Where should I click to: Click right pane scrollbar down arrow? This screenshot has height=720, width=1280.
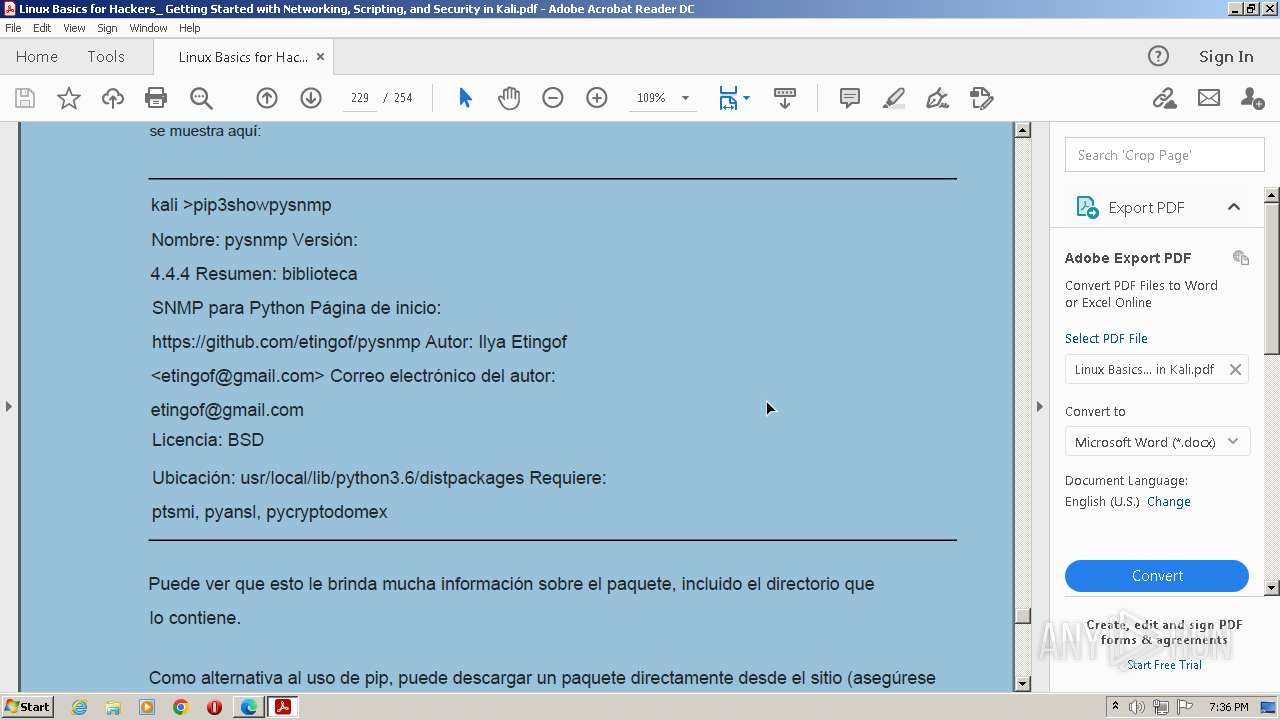(1272, 588)
